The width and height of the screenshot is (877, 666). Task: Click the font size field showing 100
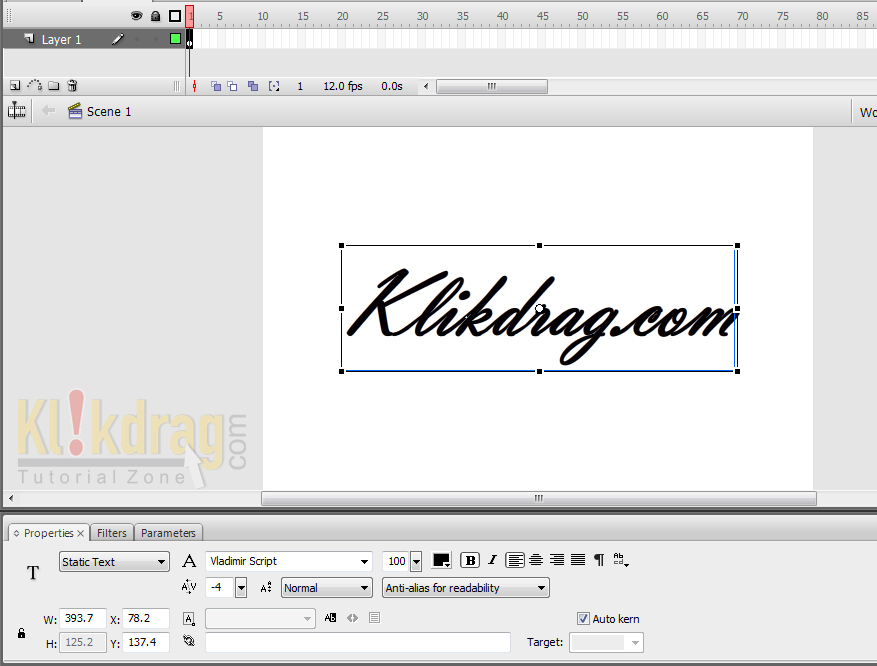tap(397, 561)
